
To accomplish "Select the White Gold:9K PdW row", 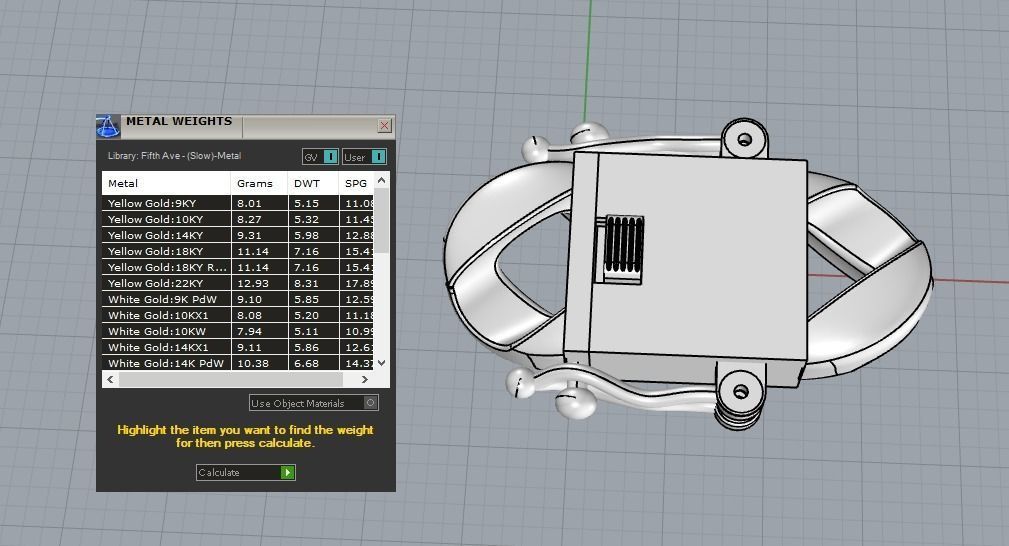I will [x=237, y=299].
